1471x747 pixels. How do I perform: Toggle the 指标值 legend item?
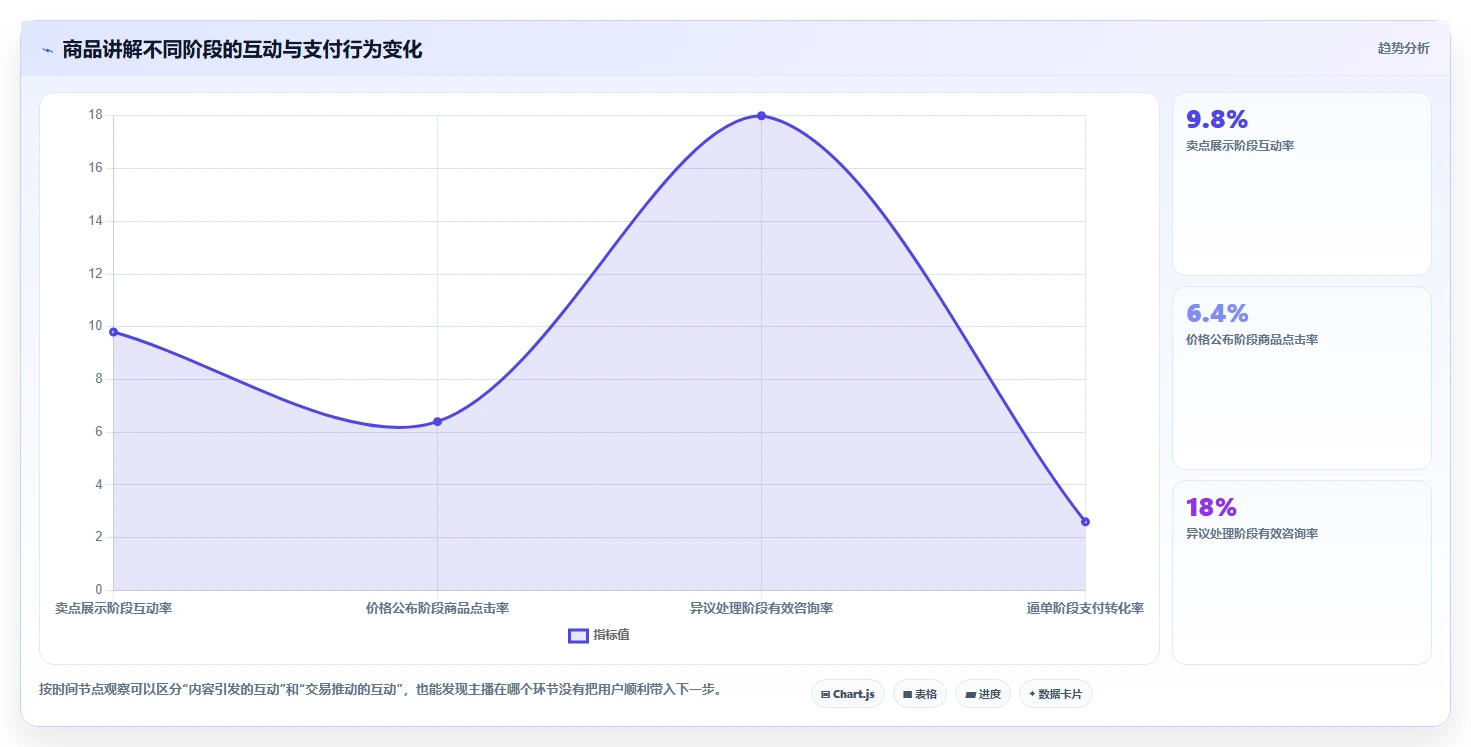tap(599, 635)
